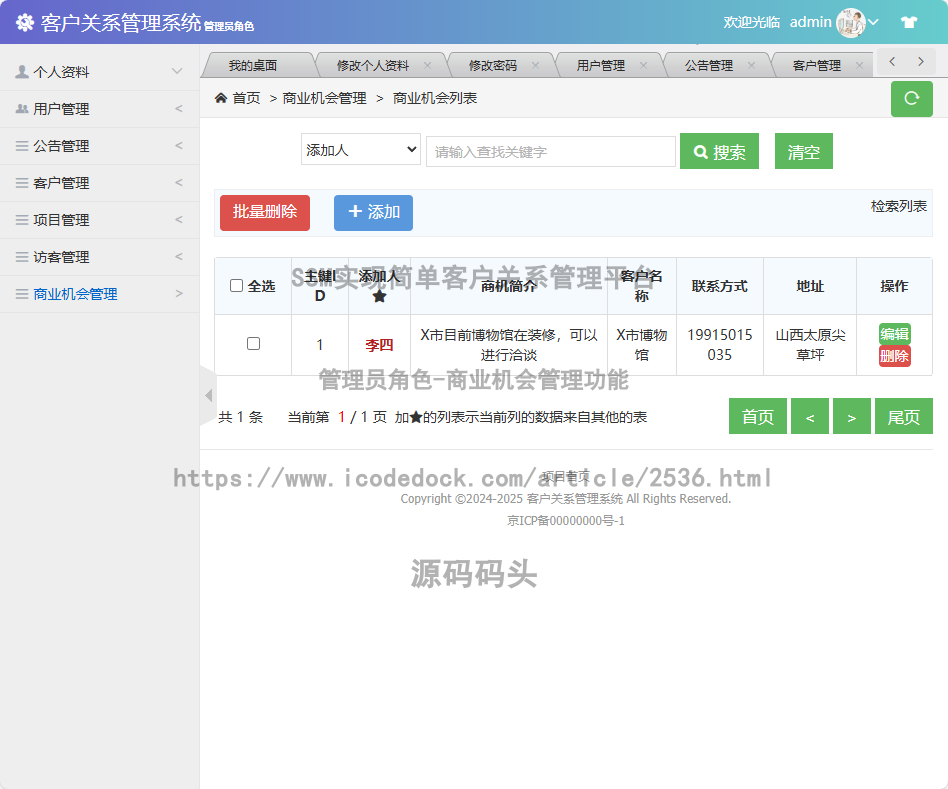Switch to the 修改密码 tab
Viewport: 948px width, 789px height.
point(493,65)
